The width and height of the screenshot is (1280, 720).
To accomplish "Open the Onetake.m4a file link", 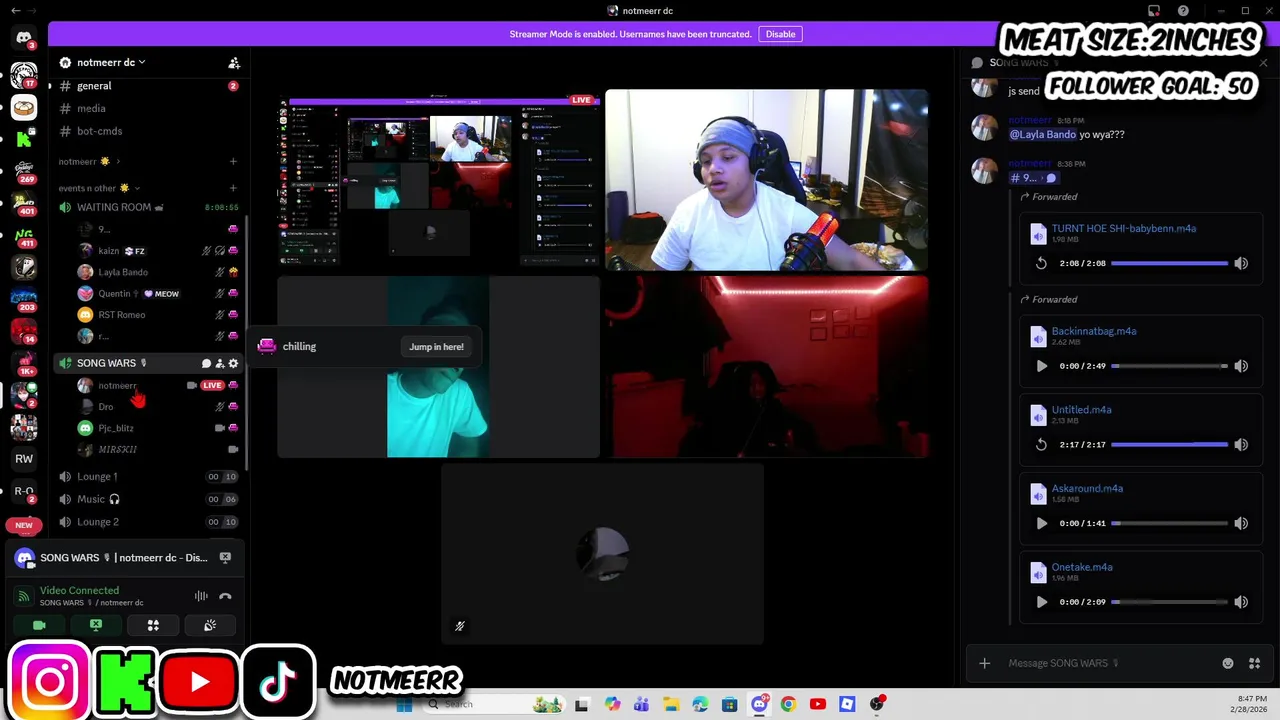I will (x=1082, y=567).
